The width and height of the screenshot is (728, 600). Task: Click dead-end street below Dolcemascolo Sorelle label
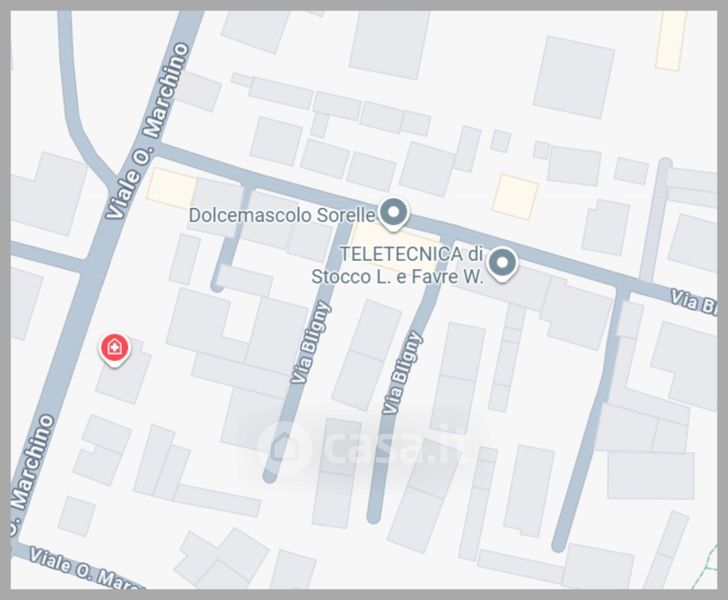[x=229, y=239]
